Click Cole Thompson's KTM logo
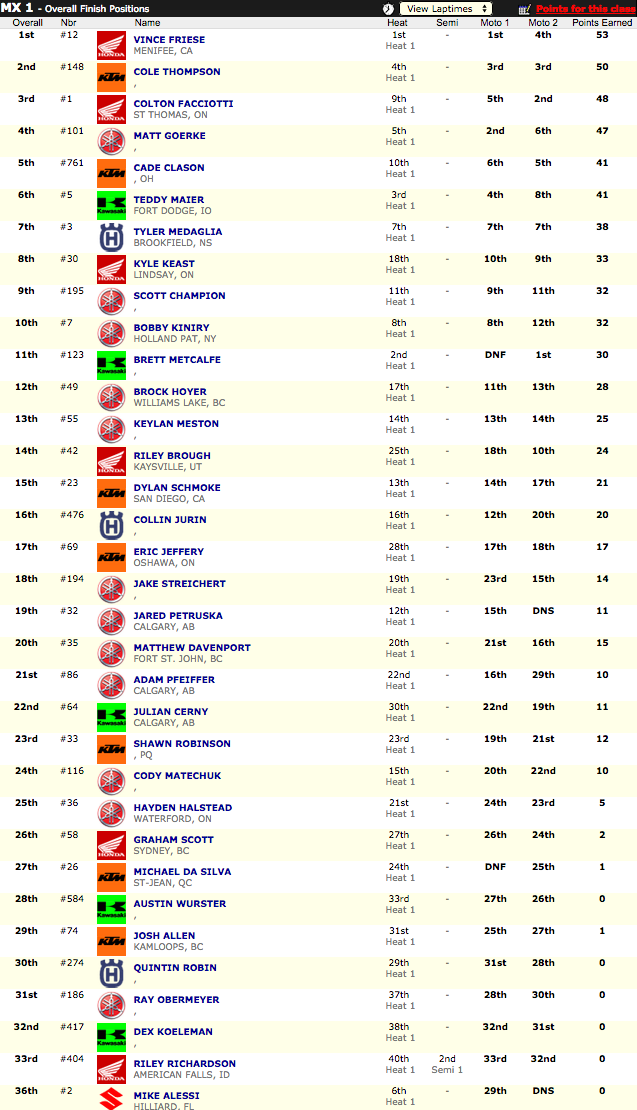The image size is (637, 1110). pos(111,77)
